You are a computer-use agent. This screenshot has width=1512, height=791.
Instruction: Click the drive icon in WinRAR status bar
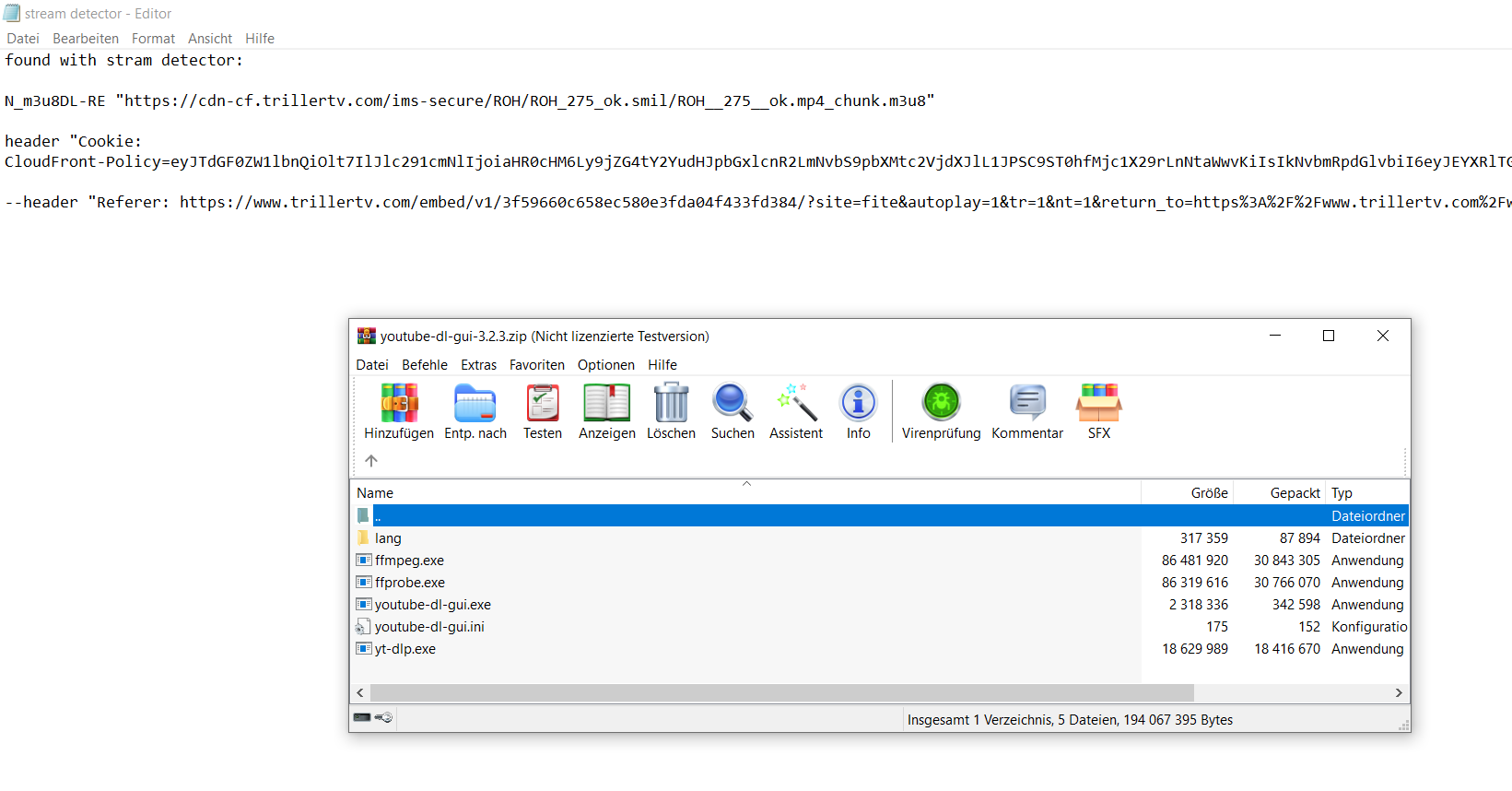tap(362, 717)
